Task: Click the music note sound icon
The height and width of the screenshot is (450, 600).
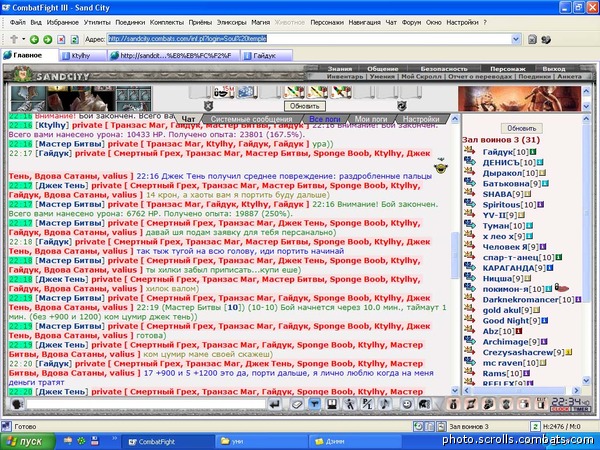Action: click(x=385, y=404)
